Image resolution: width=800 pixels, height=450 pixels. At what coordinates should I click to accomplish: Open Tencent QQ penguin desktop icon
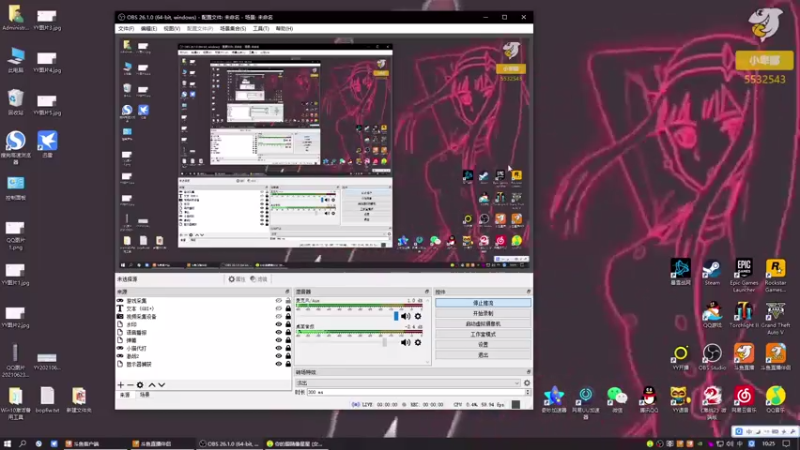click(x=648, y=399)
